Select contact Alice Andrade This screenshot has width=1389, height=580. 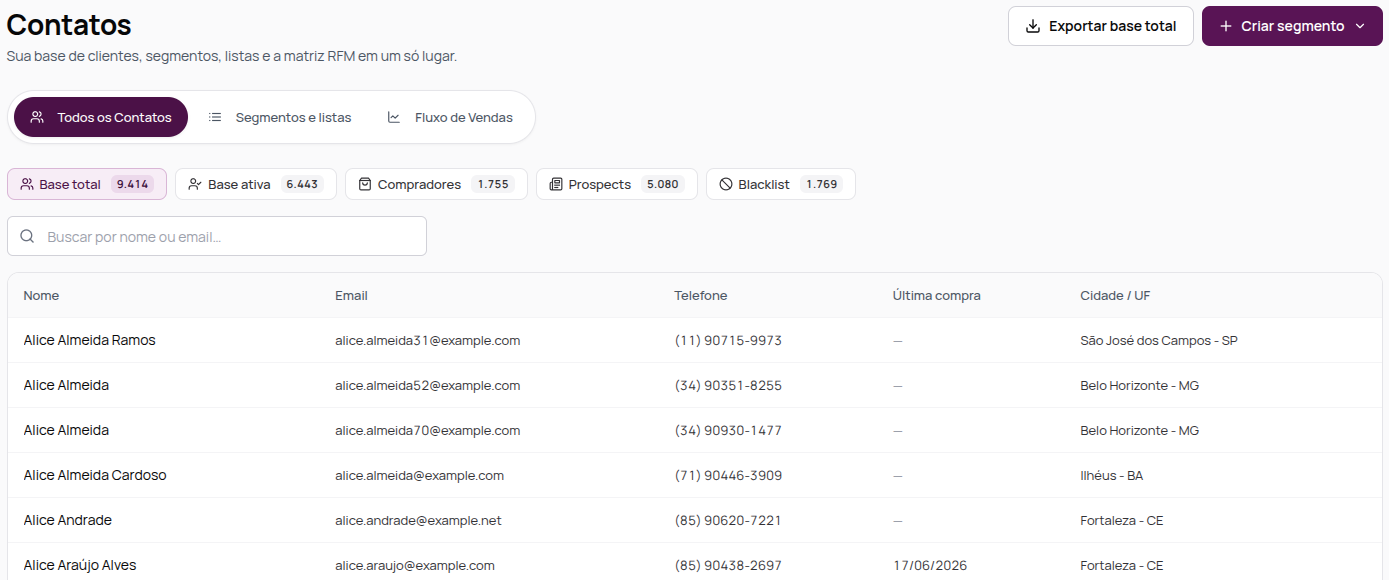(x=68, y=520)
